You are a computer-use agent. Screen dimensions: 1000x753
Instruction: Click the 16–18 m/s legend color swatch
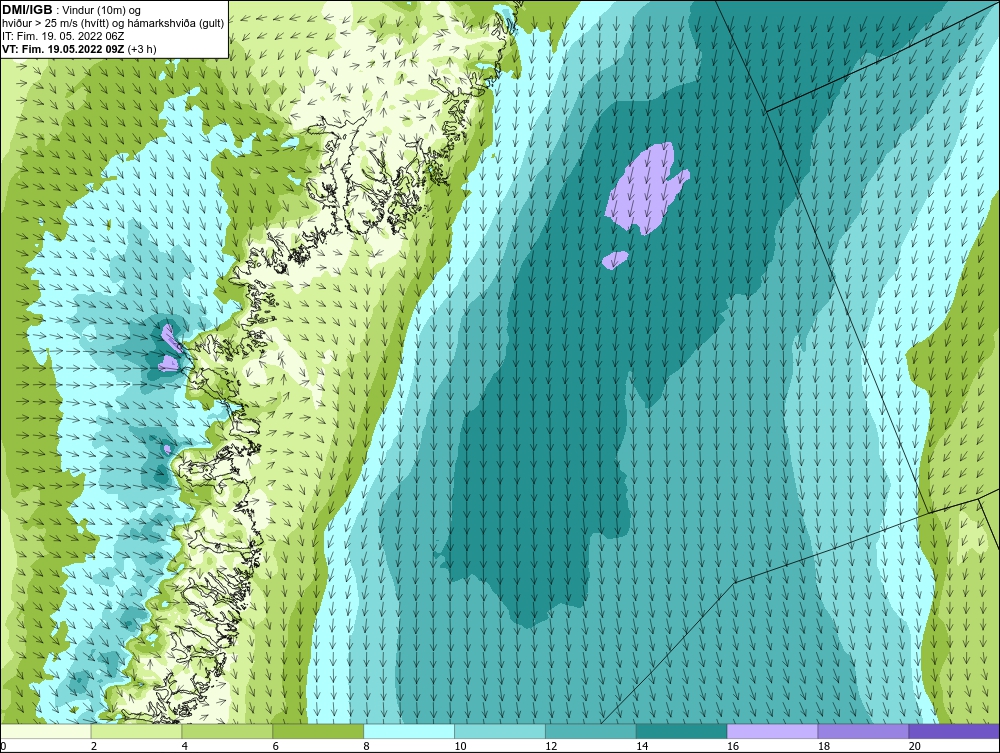pos(772,731)
